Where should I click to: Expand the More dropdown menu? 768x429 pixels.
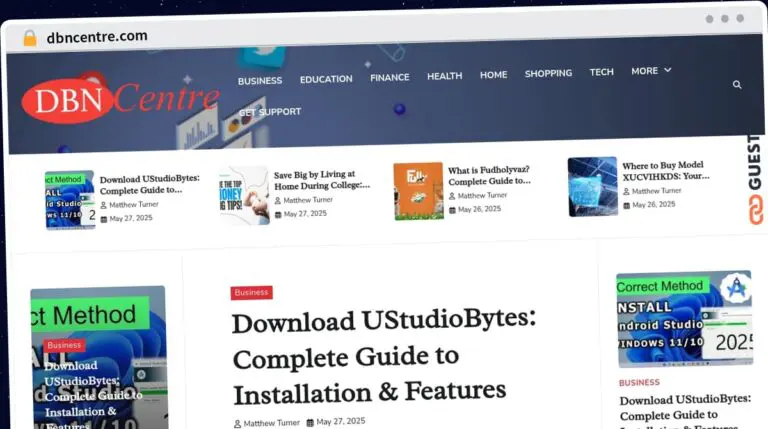pyautogui.click(x=651, y=71)
